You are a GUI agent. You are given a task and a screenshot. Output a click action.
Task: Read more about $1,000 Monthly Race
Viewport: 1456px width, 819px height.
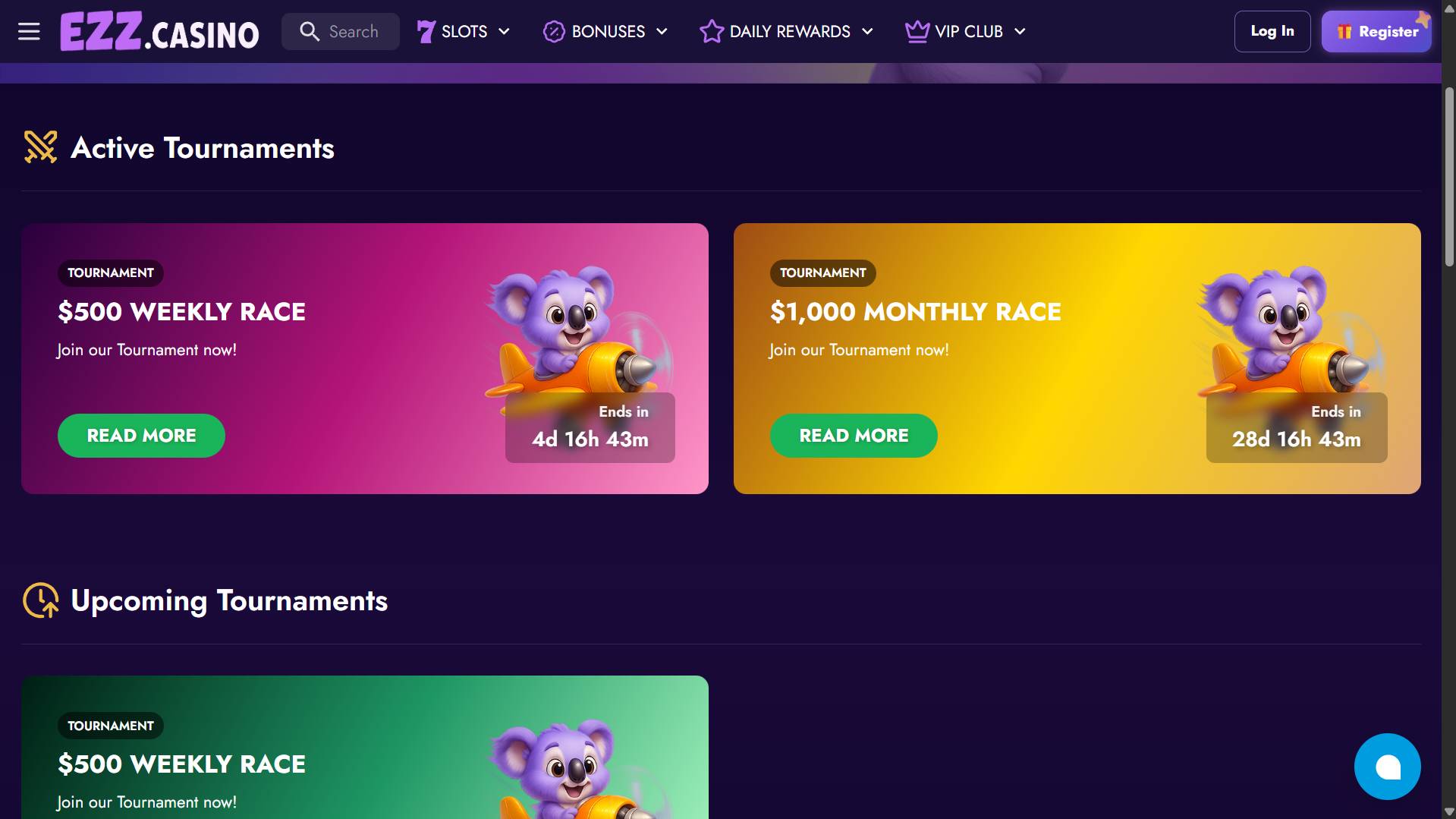[x=854, y=436]
